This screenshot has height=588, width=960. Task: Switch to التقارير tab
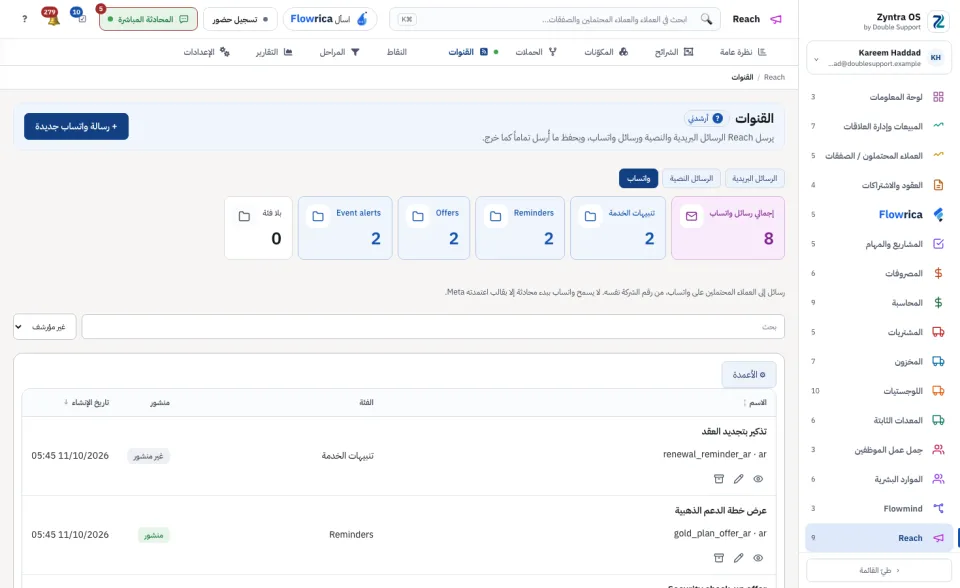pyautogui.click(x=274, y=52)
